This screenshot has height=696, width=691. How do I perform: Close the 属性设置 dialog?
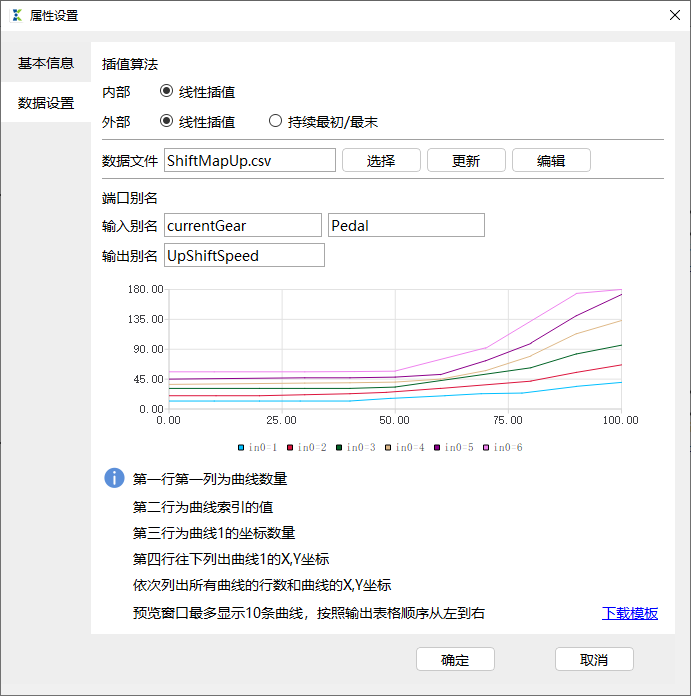675,15
